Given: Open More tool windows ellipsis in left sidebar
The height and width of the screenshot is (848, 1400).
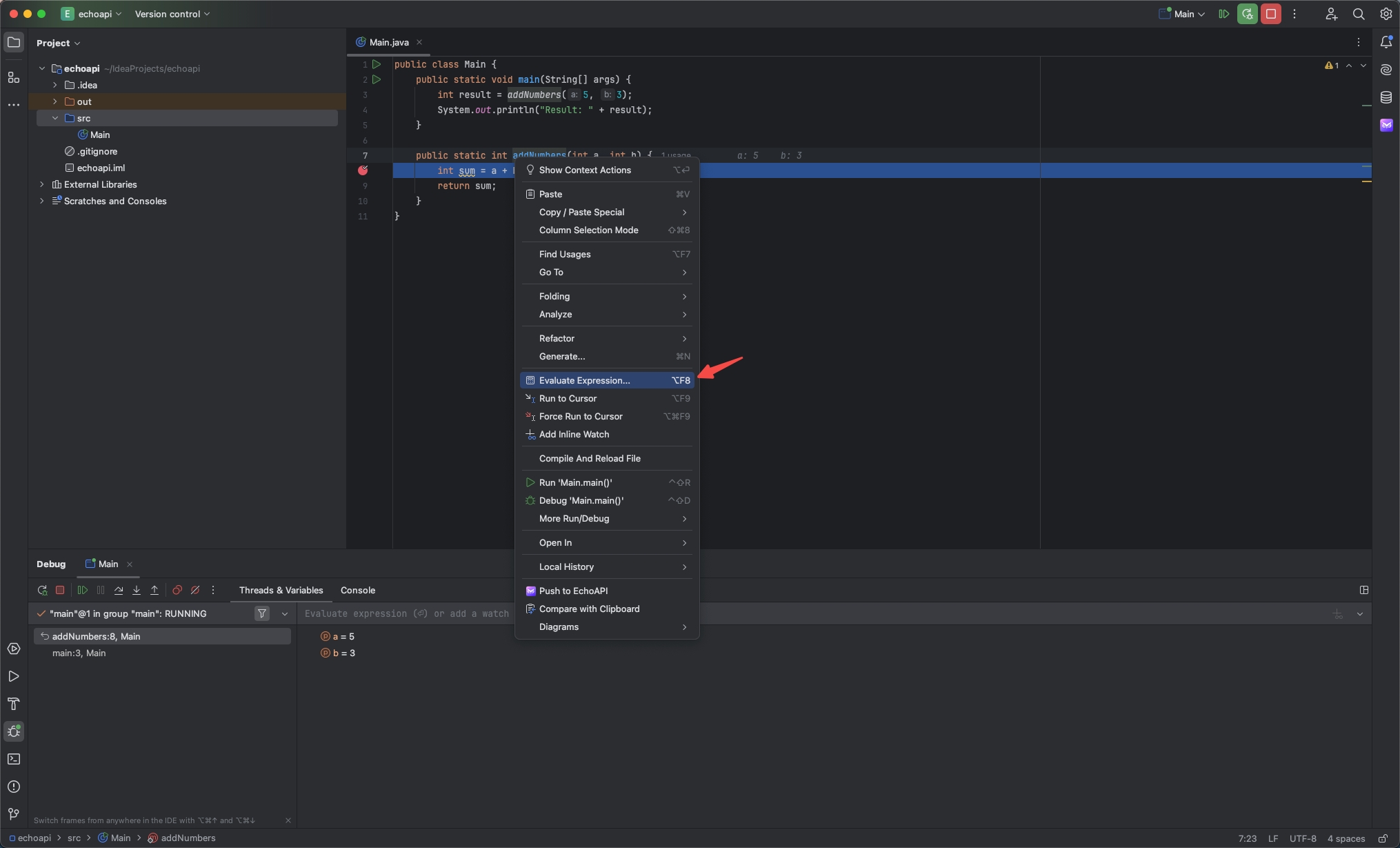Looking at the screenshot, I should coord(14,105).
